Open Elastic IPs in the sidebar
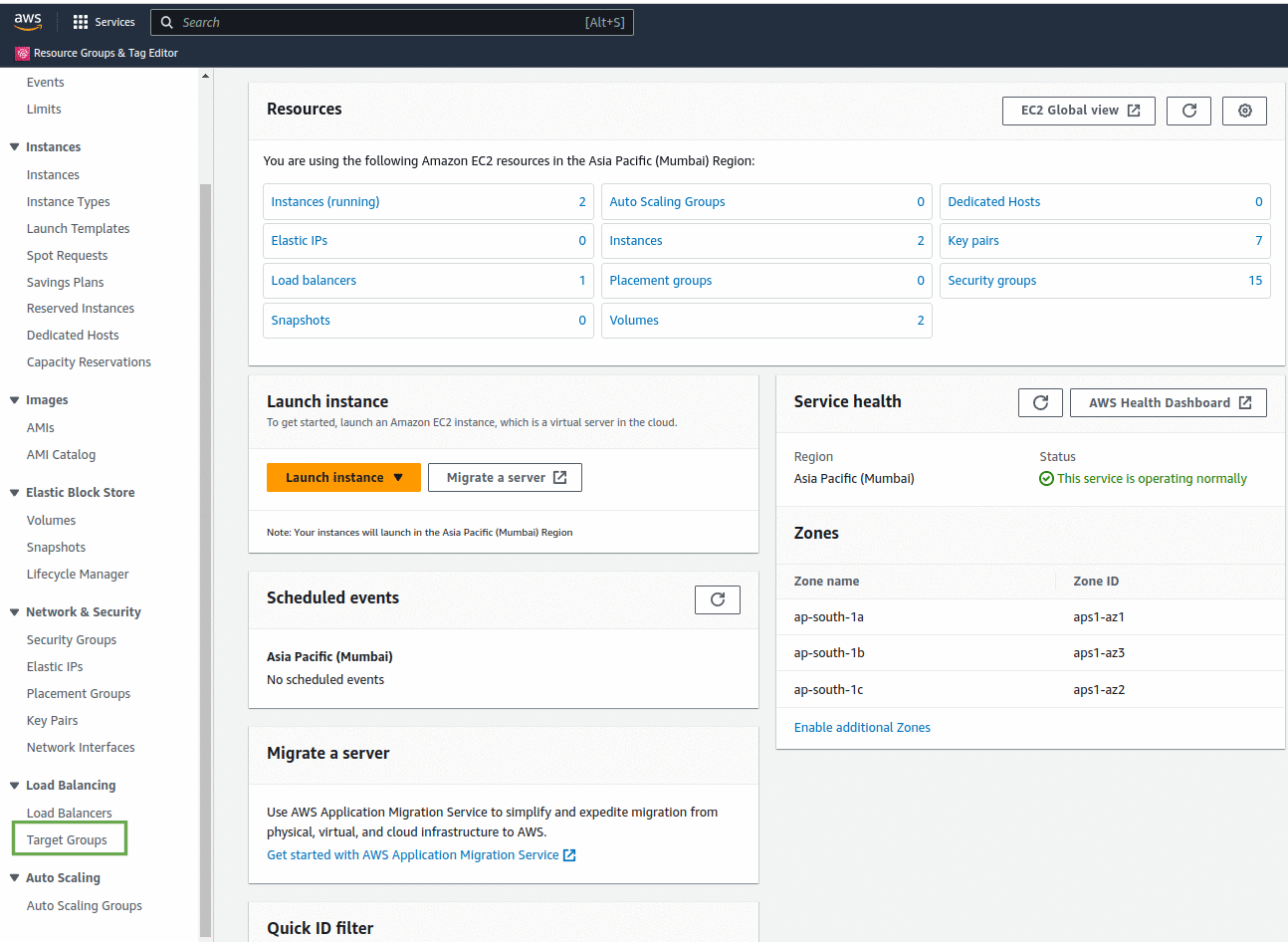The height and width of the screenshot is (942, 1288). [55, 666]
